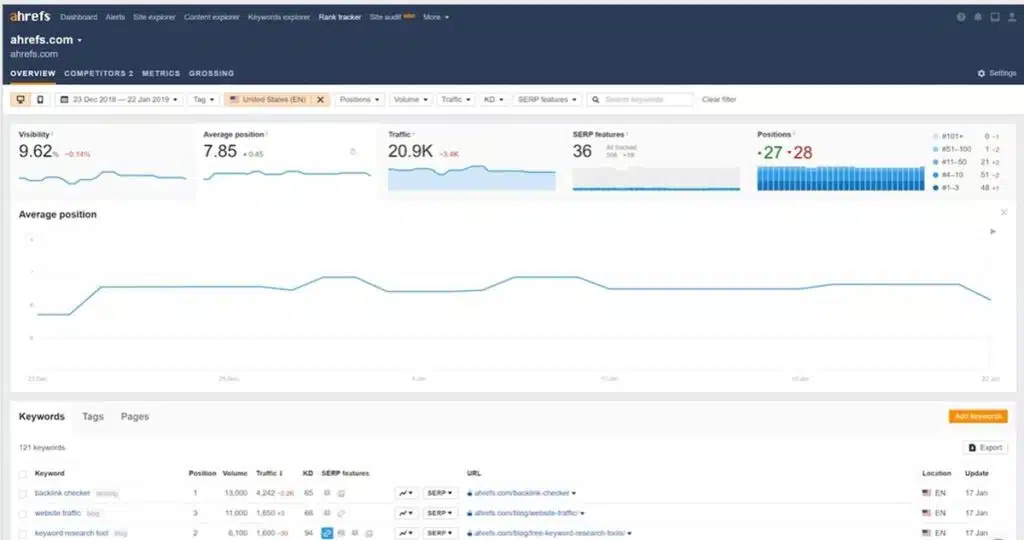Open the Volume filter dropdown
1024x540 pixels.
(410, 99)
